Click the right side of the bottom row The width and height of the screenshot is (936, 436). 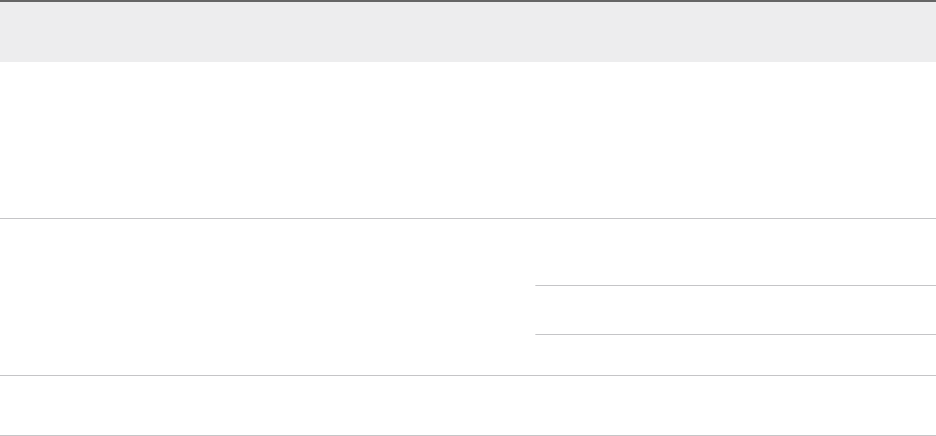click(729, 405)
